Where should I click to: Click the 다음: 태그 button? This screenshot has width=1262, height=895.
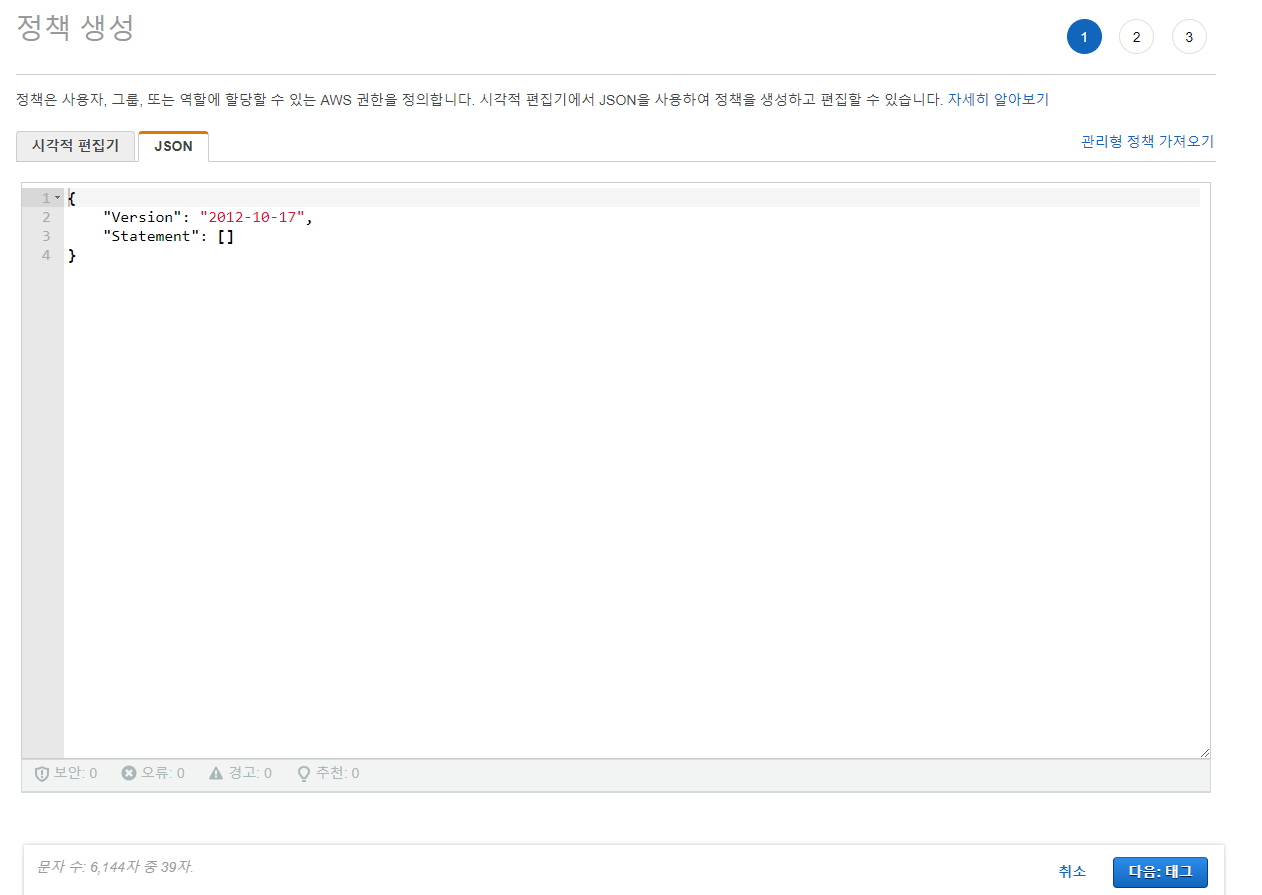1160,872
